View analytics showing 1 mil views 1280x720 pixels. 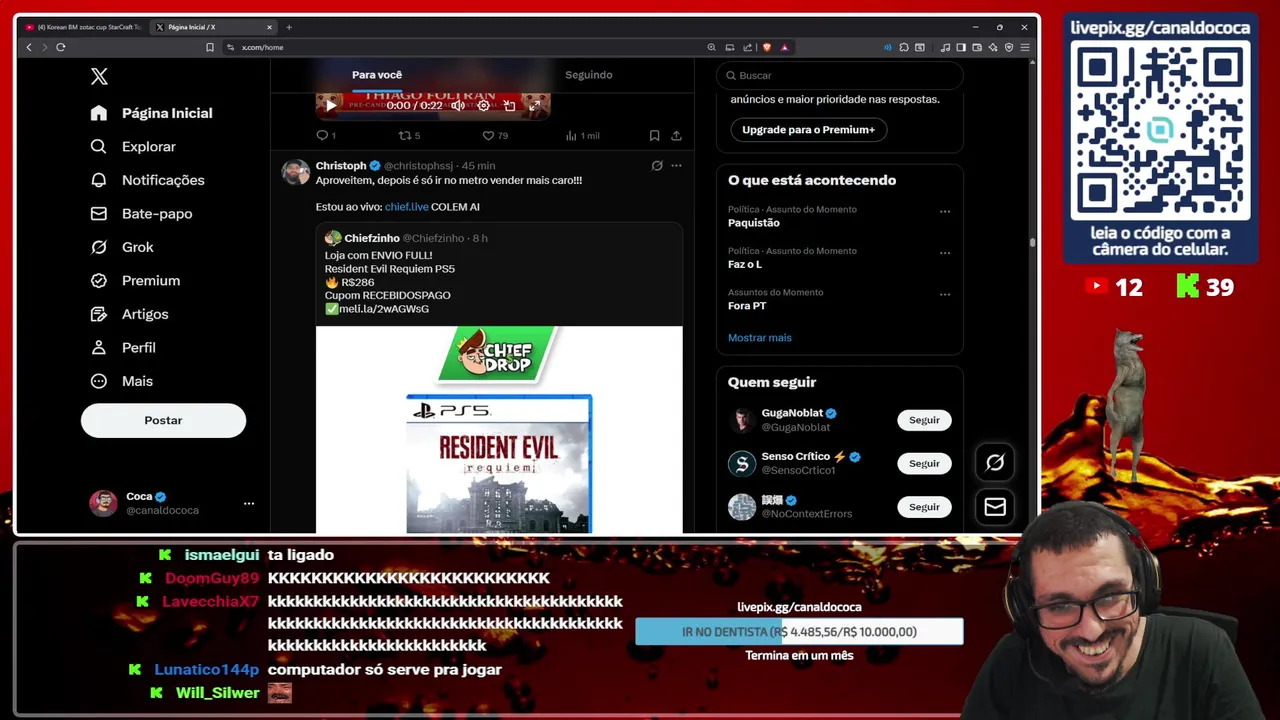point(582,135)
